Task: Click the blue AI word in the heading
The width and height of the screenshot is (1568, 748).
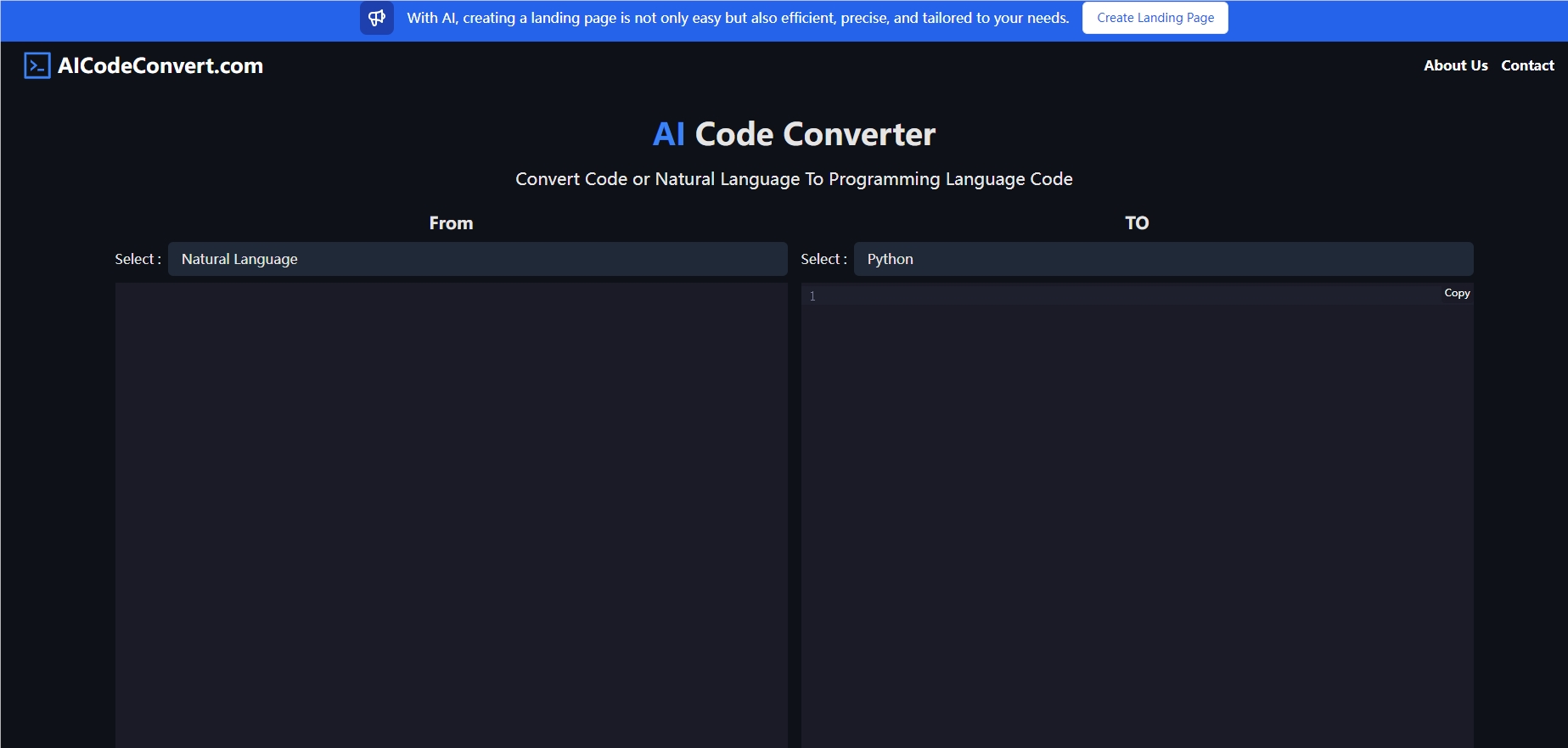Action: tap(668, 134)
